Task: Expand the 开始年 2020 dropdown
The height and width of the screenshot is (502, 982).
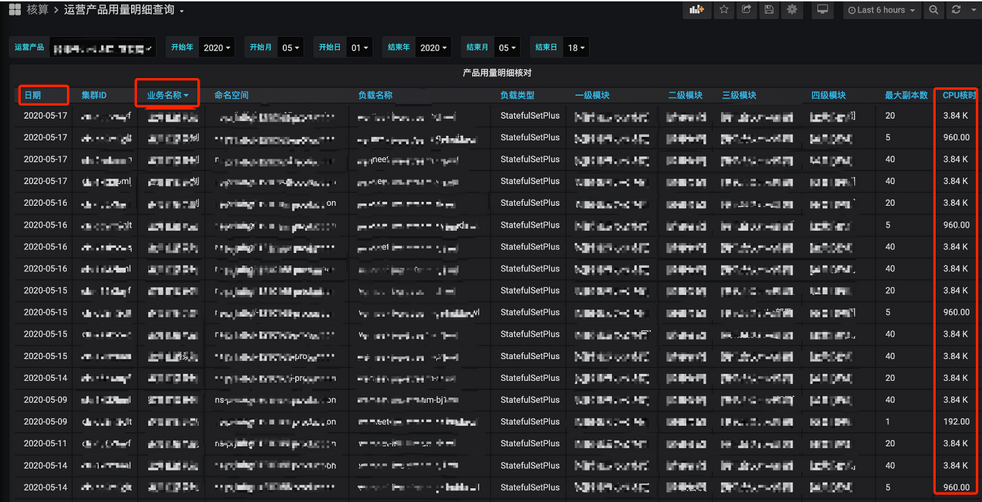Action: (x=217, y=48)
